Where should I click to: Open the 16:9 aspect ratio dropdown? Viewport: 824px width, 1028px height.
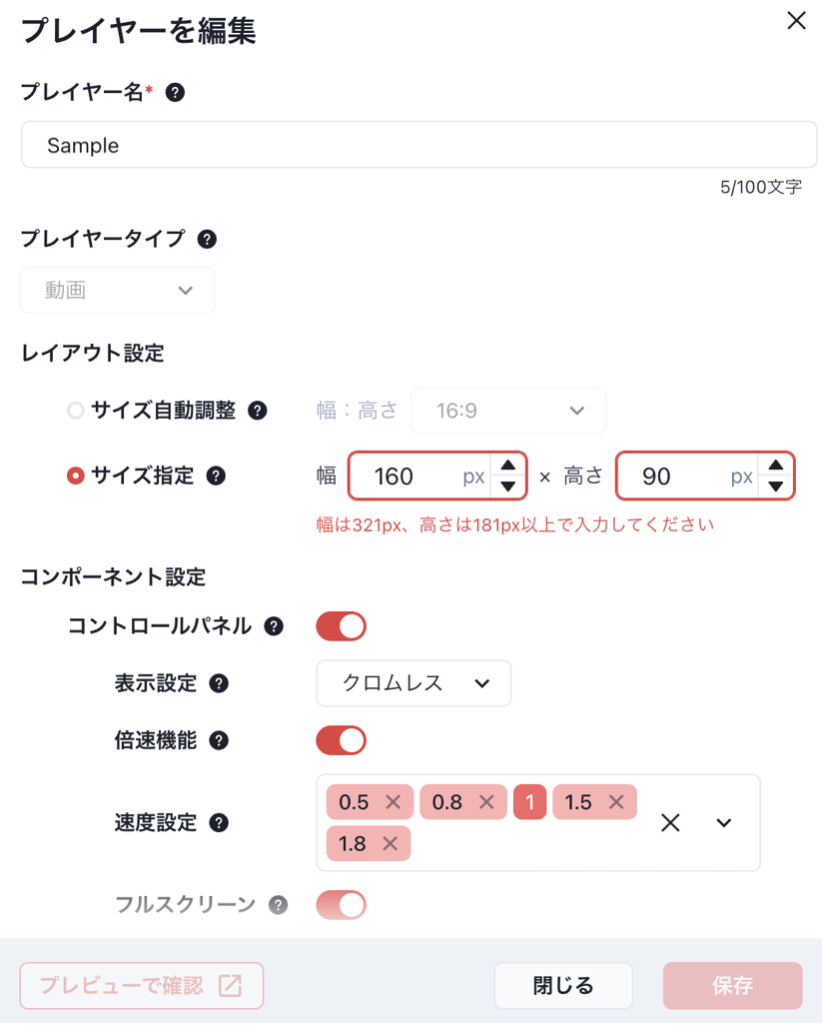509,411
